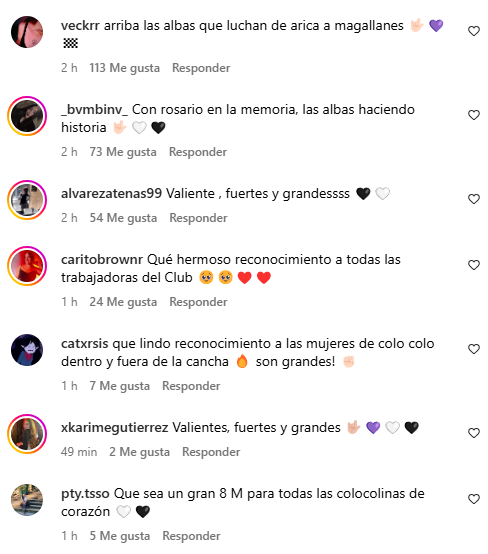The height and width of the screenshot is (554, 488).
Task: Click Responder under alvarezatenas99's comment
Action: [x=198, y=218]
